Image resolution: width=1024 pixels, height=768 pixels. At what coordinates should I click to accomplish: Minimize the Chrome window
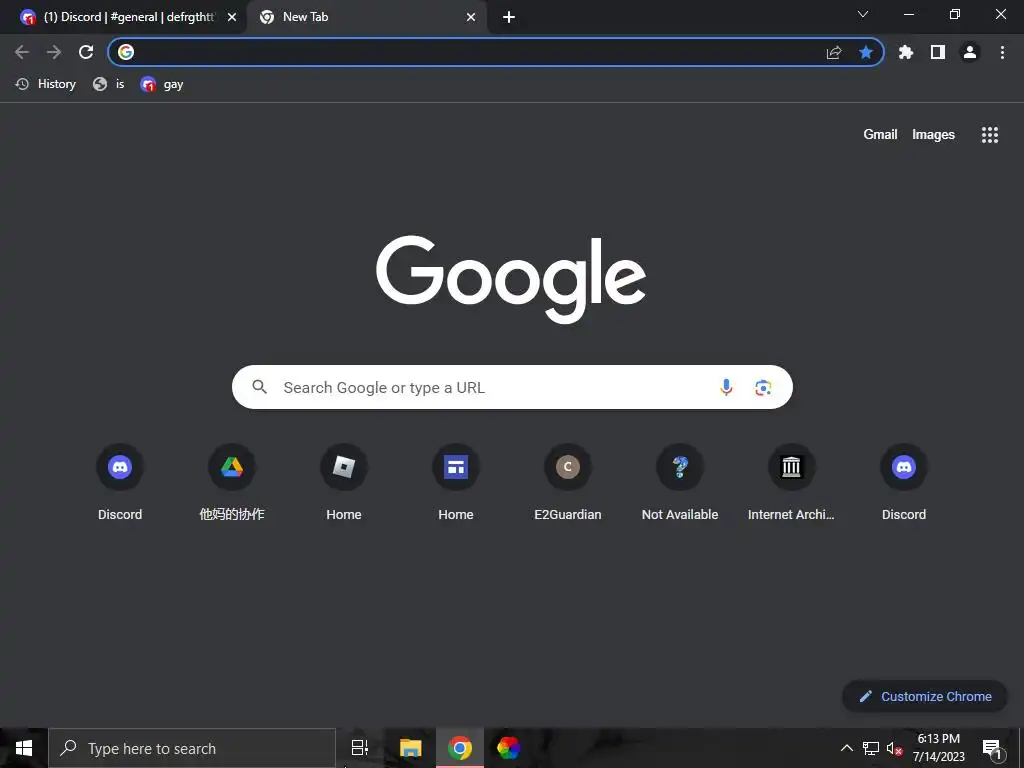tap(908, 14)
